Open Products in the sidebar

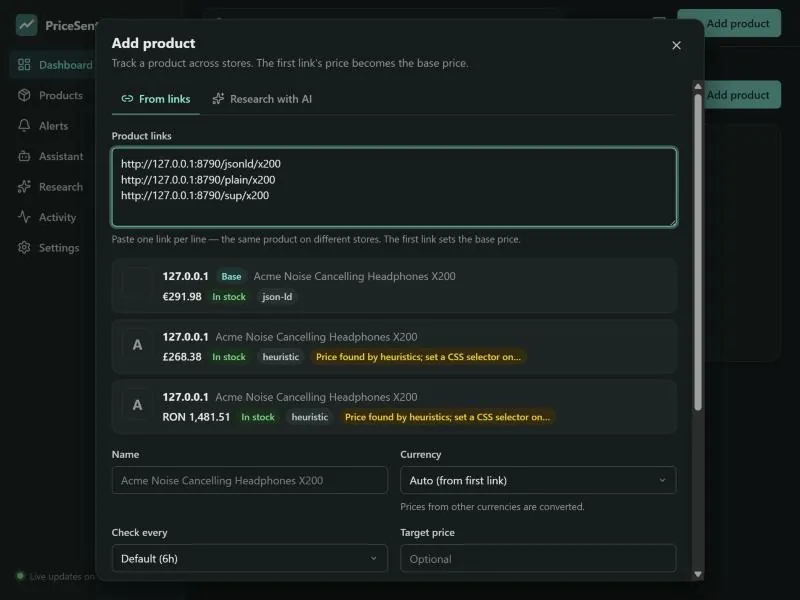(x=53, y=95)
